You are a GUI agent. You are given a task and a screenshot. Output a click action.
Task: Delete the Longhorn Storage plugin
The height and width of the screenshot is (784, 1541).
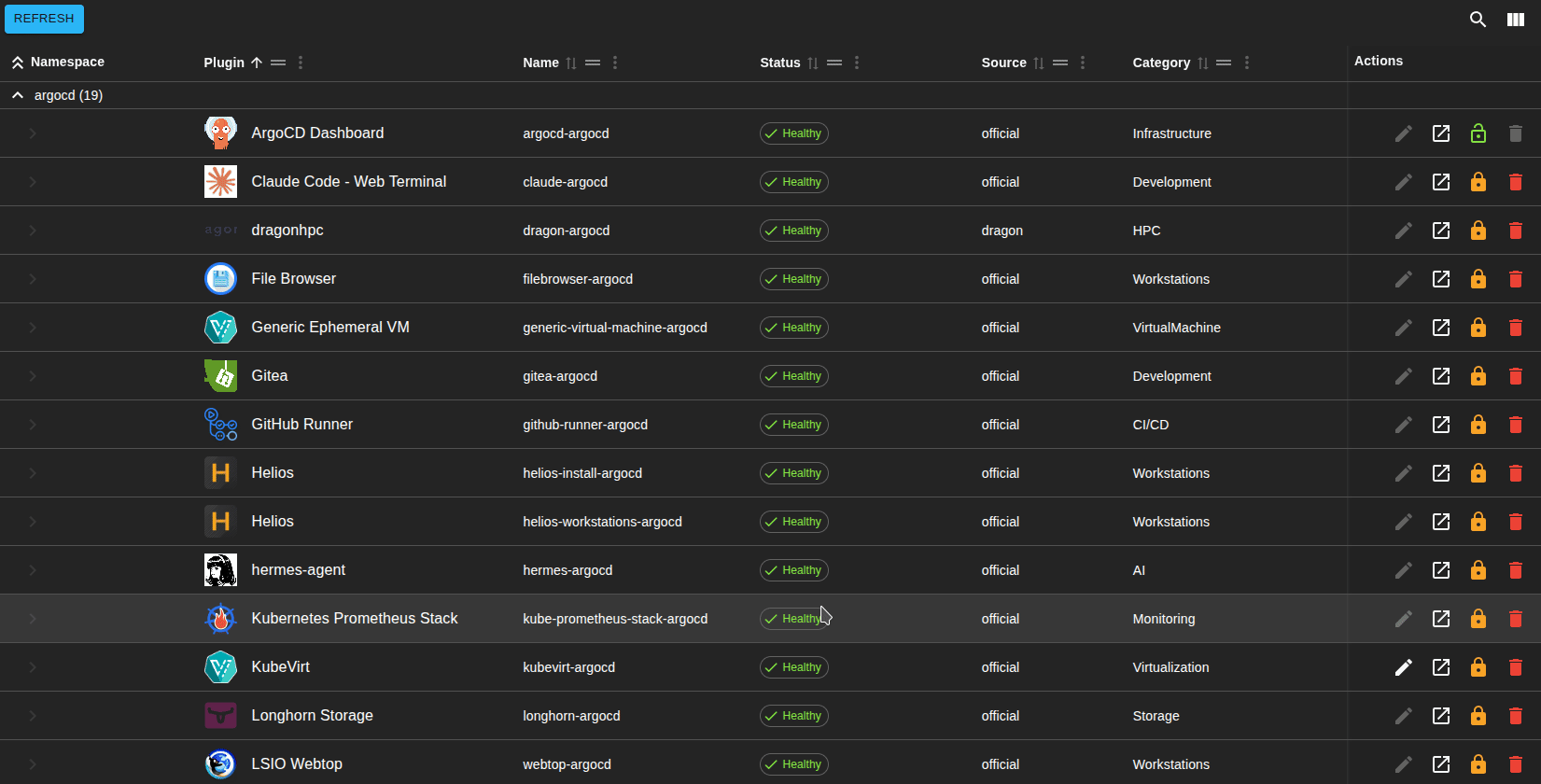pyautogui.click(x=1516, y=716)
